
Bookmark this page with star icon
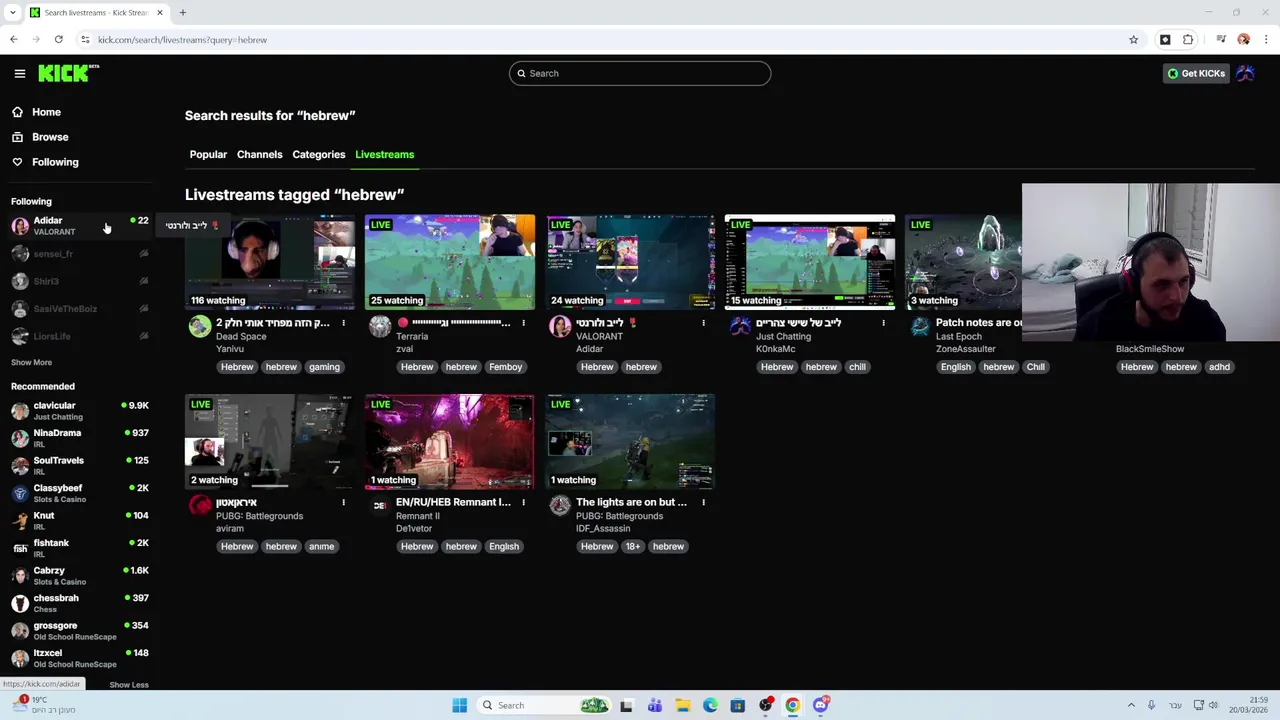coord(1133,40)
